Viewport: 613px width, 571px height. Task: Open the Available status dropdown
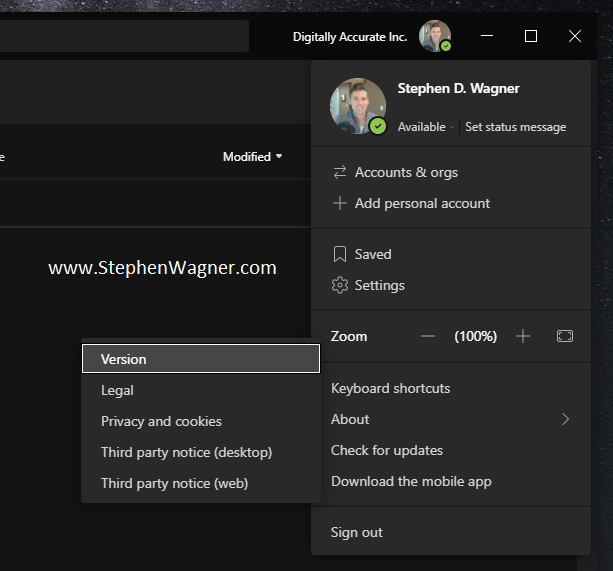click(x=425, y=127)
